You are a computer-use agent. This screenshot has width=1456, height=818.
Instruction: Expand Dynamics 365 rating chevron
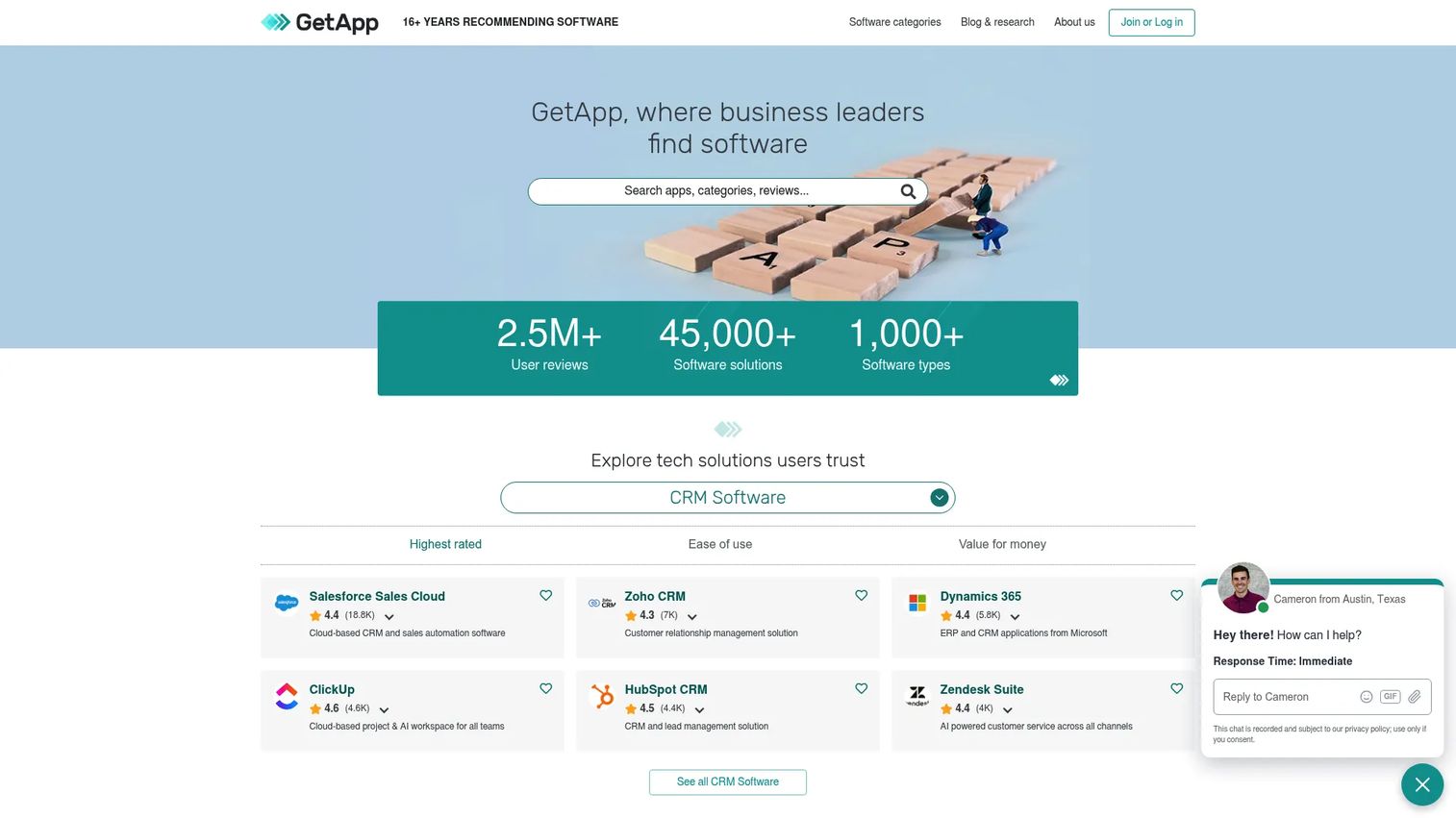1015,617
